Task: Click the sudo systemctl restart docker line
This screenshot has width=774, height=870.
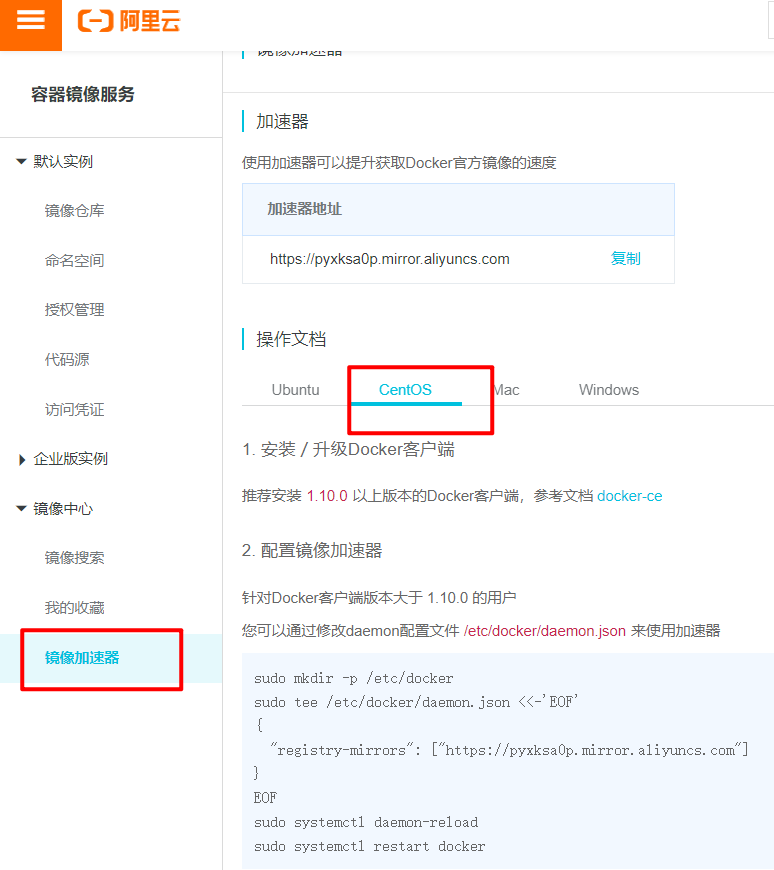Action: [x=370, y=847]
